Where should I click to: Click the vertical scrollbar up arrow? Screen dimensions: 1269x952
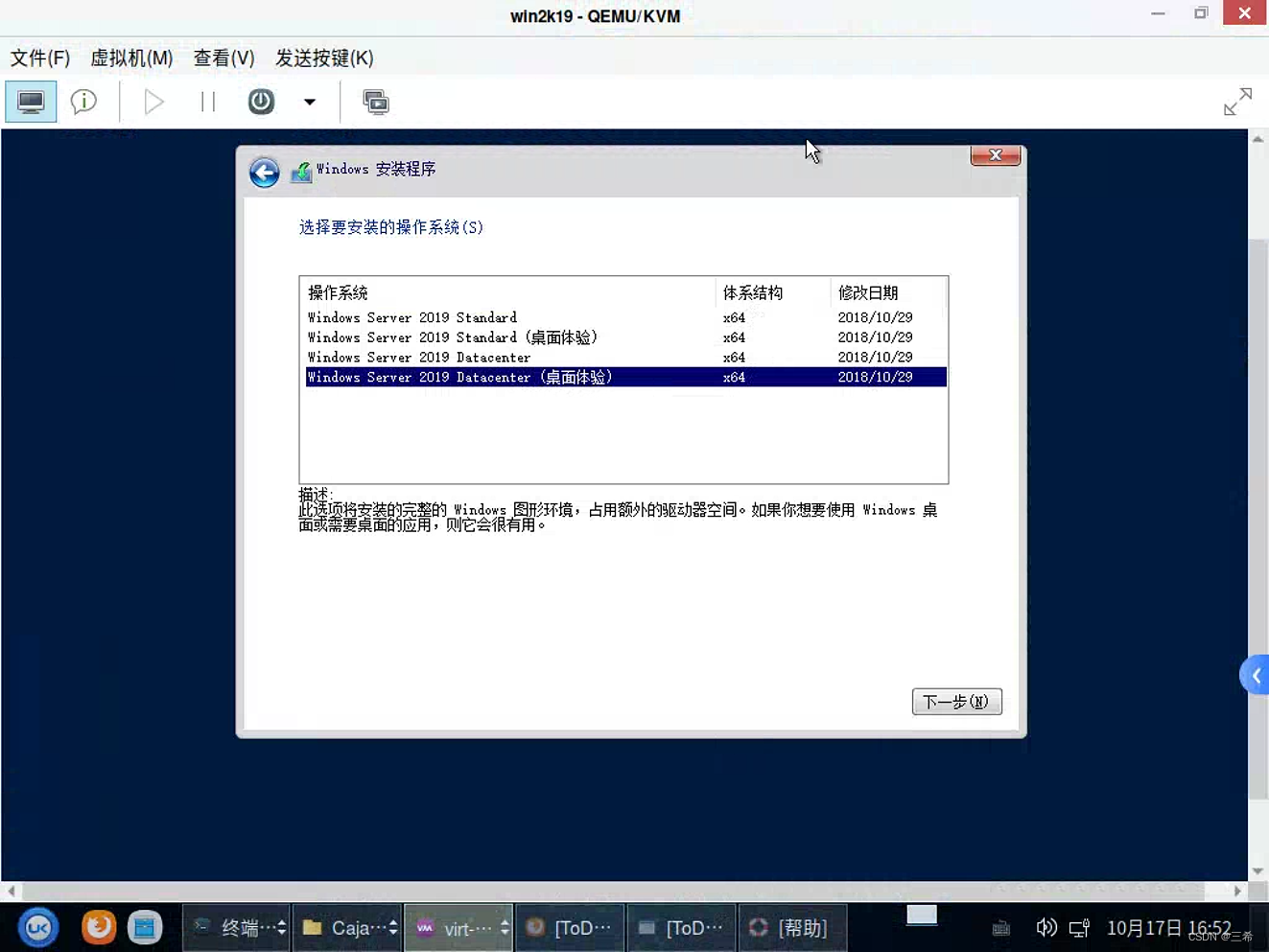1257,140
